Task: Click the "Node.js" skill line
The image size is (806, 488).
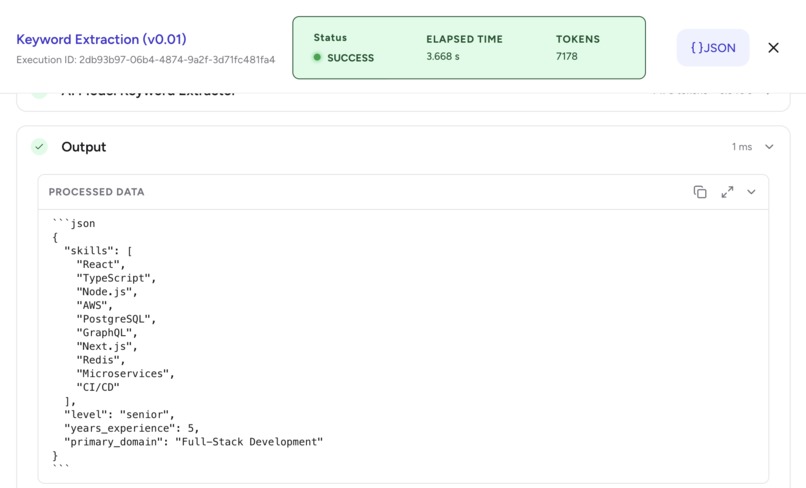Action: point(107,292)
